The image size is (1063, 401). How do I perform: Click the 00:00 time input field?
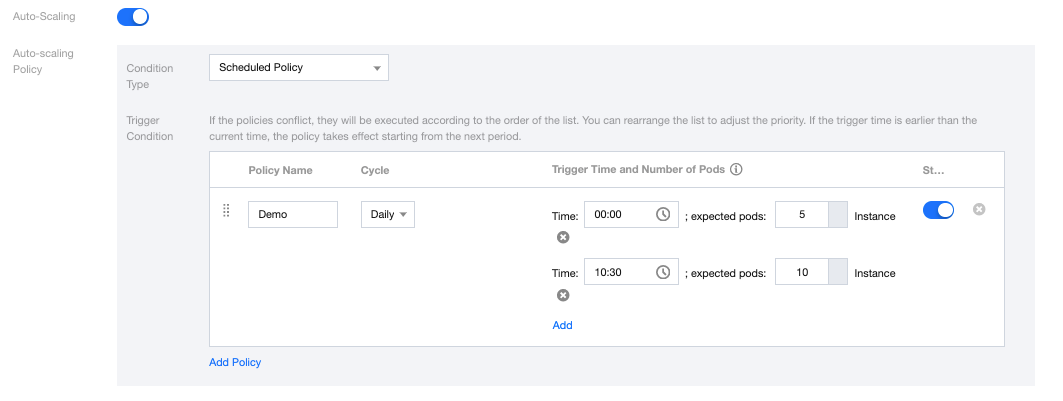(620, 215)
